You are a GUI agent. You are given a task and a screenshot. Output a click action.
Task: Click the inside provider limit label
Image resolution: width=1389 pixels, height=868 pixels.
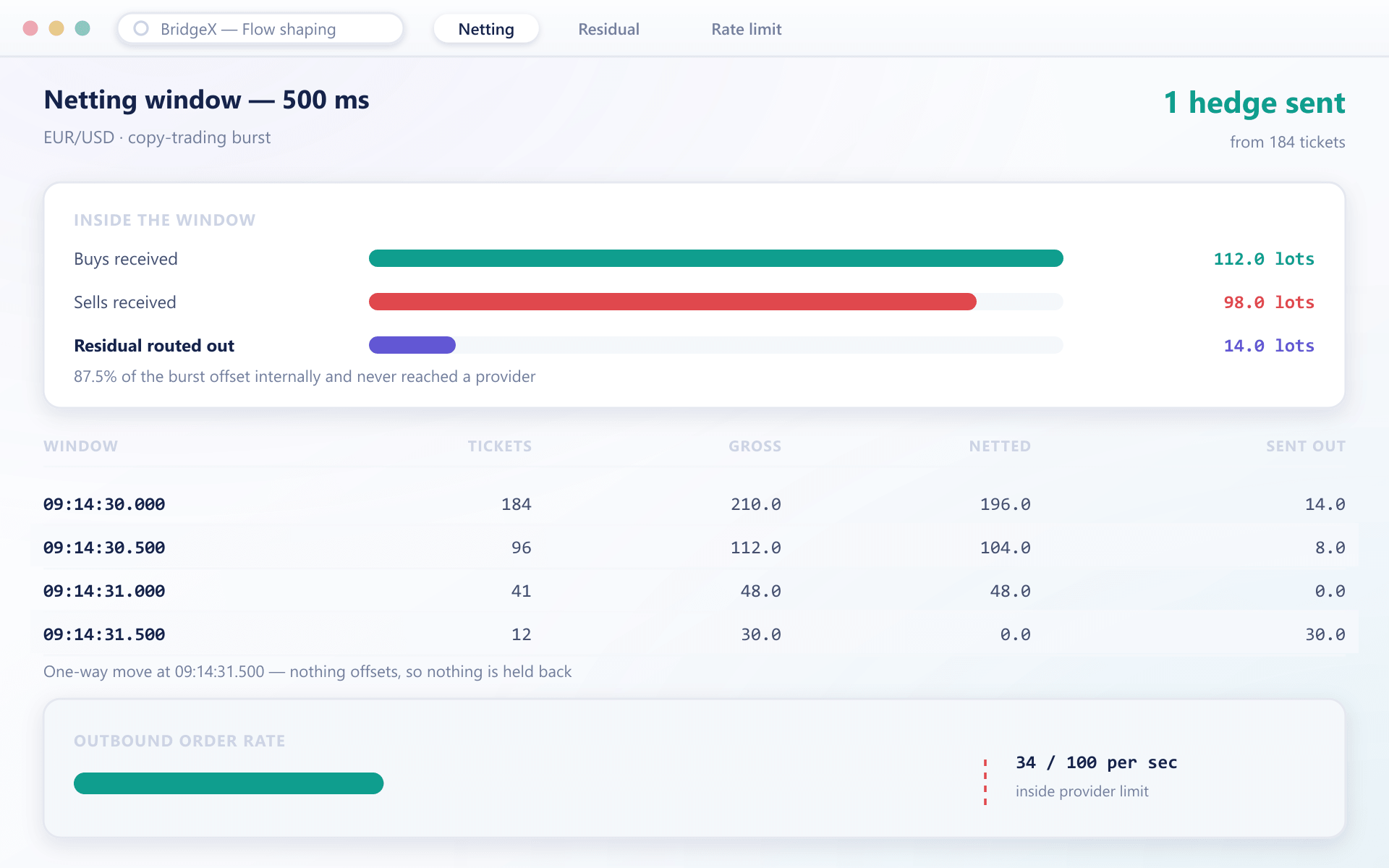click(x=1082, y=791)
